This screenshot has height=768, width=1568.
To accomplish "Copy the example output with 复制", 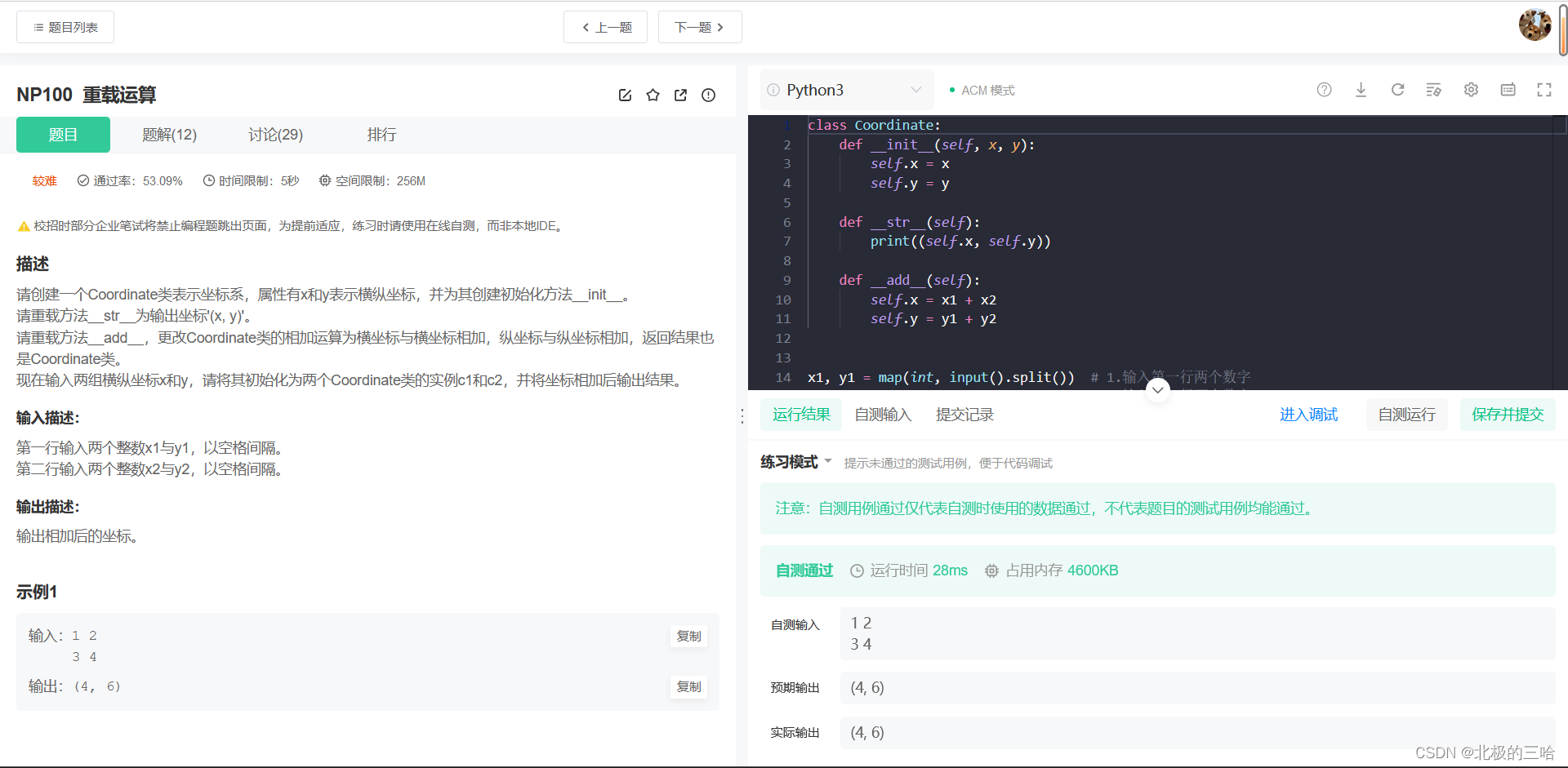I will pos(688,686).
